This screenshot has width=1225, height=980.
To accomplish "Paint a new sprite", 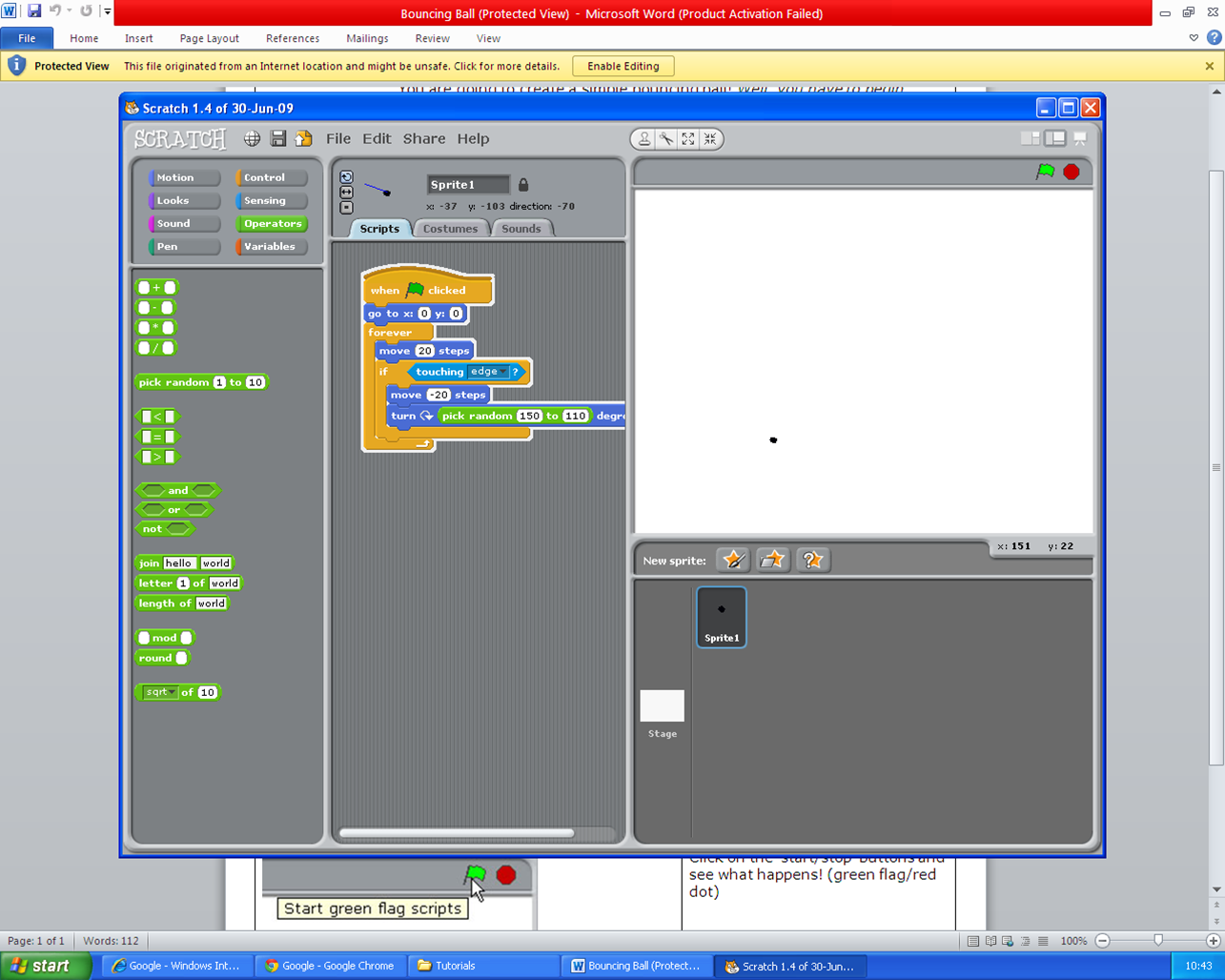I will click(x=733, y=561).
